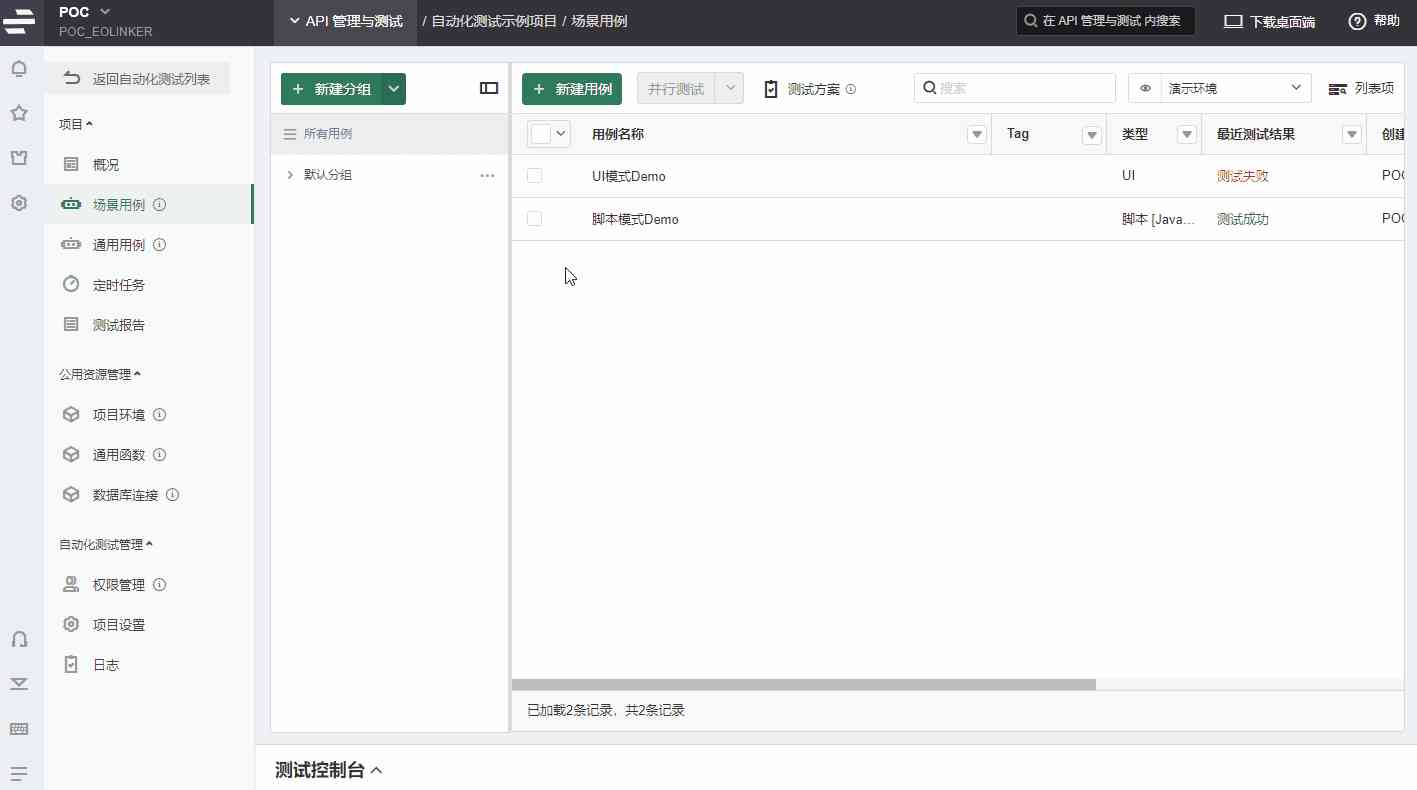1417x790 pixels.
Task: Open the UI模式Demo test case
Action: tap(628, 176)
